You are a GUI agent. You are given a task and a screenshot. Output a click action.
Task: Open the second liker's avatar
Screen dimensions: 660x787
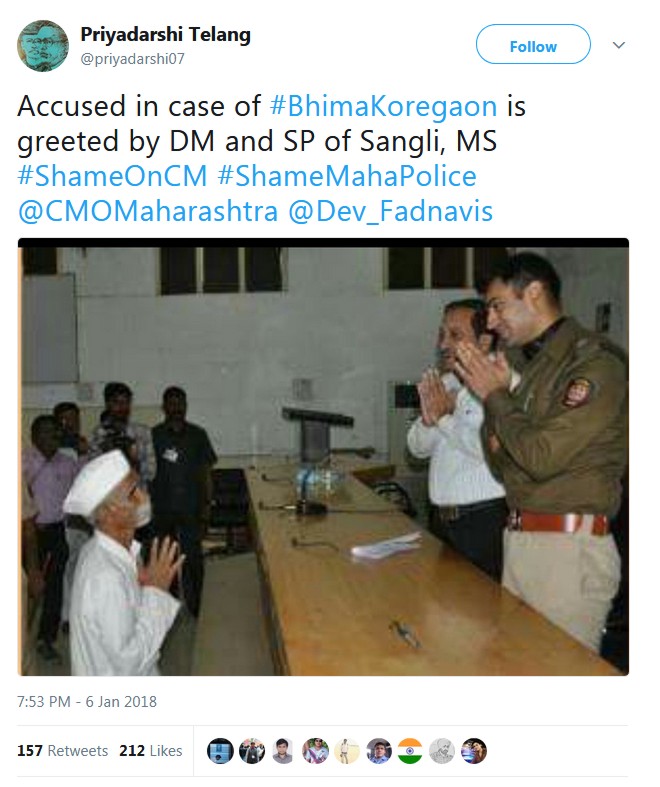point(252,751)
